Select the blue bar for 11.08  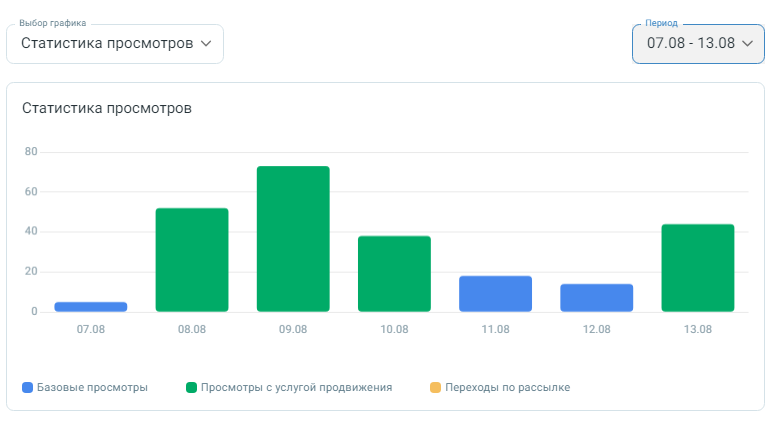[x=495, y=294]
